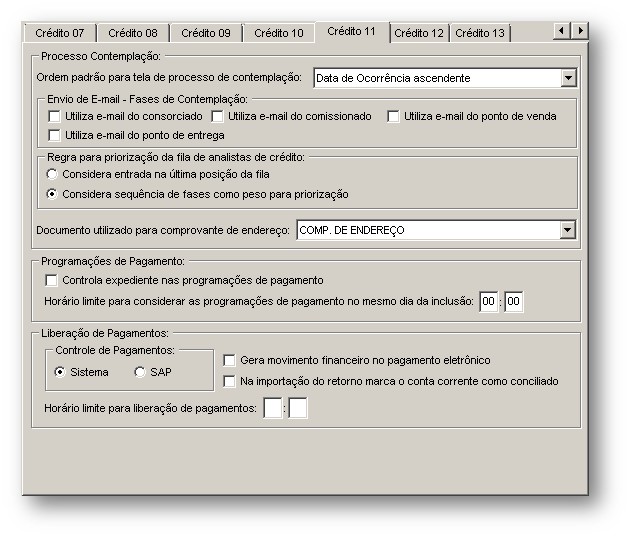Click the Programações de Pagamento group label

113,261
